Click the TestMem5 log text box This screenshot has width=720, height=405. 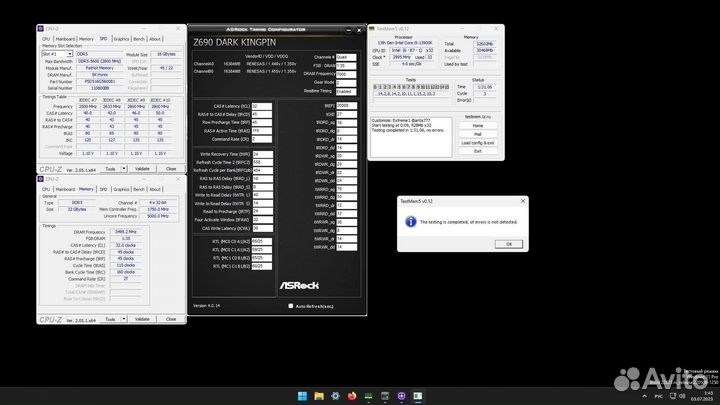coord(411,137)
